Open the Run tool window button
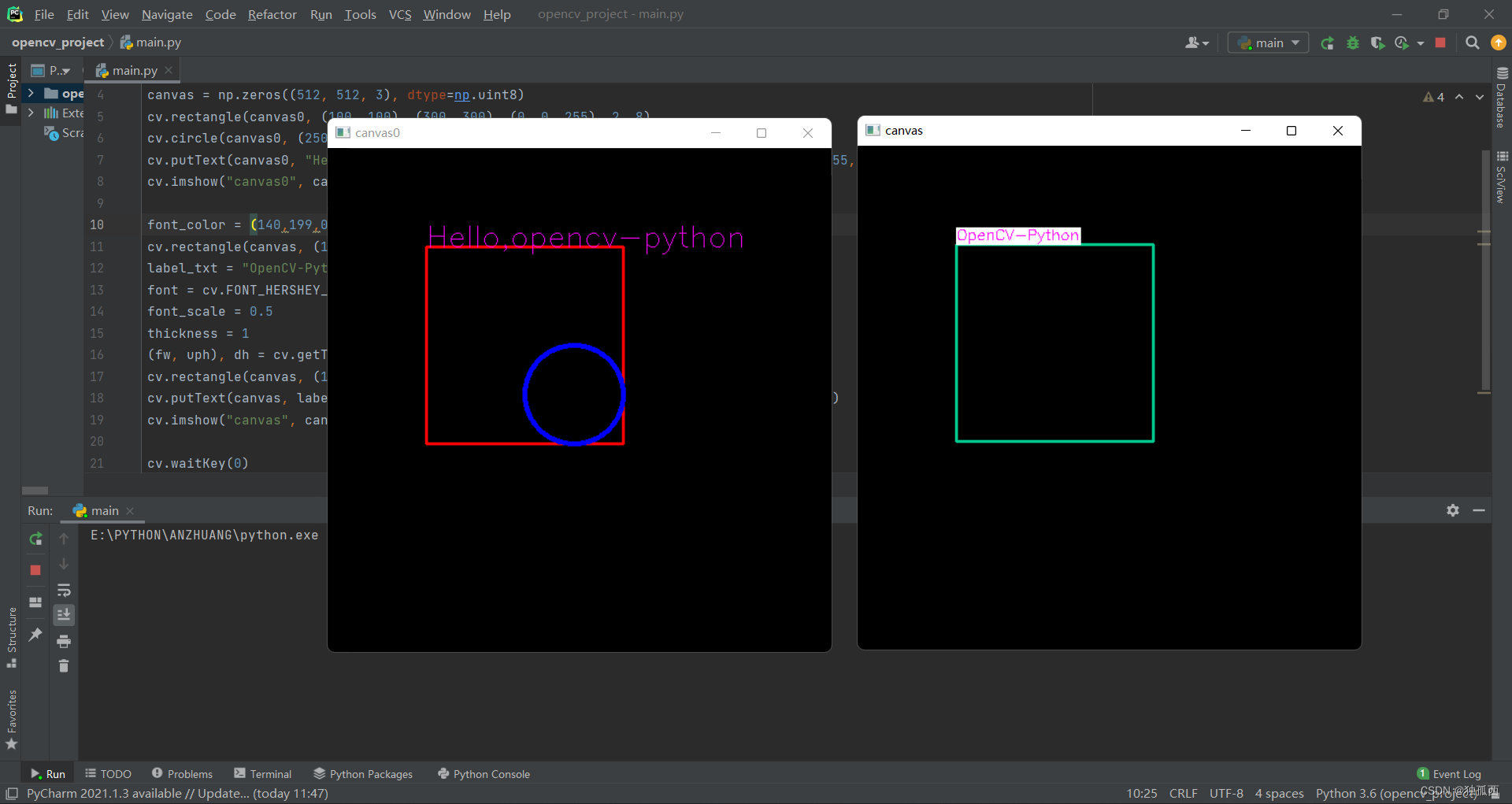1512x804 pixels. point(48,774)
